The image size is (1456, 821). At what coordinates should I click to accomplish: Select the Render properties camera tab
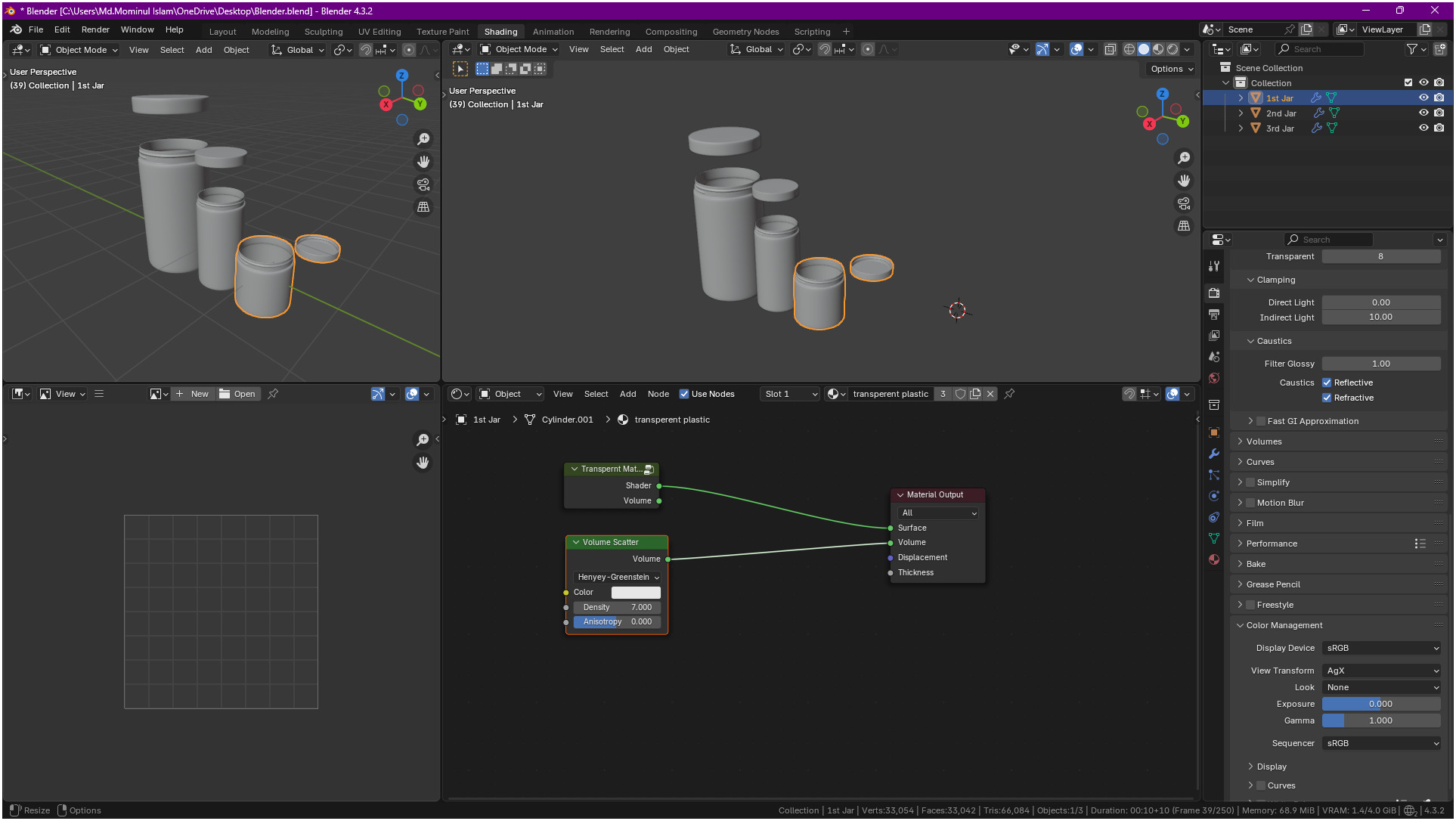1214,293
